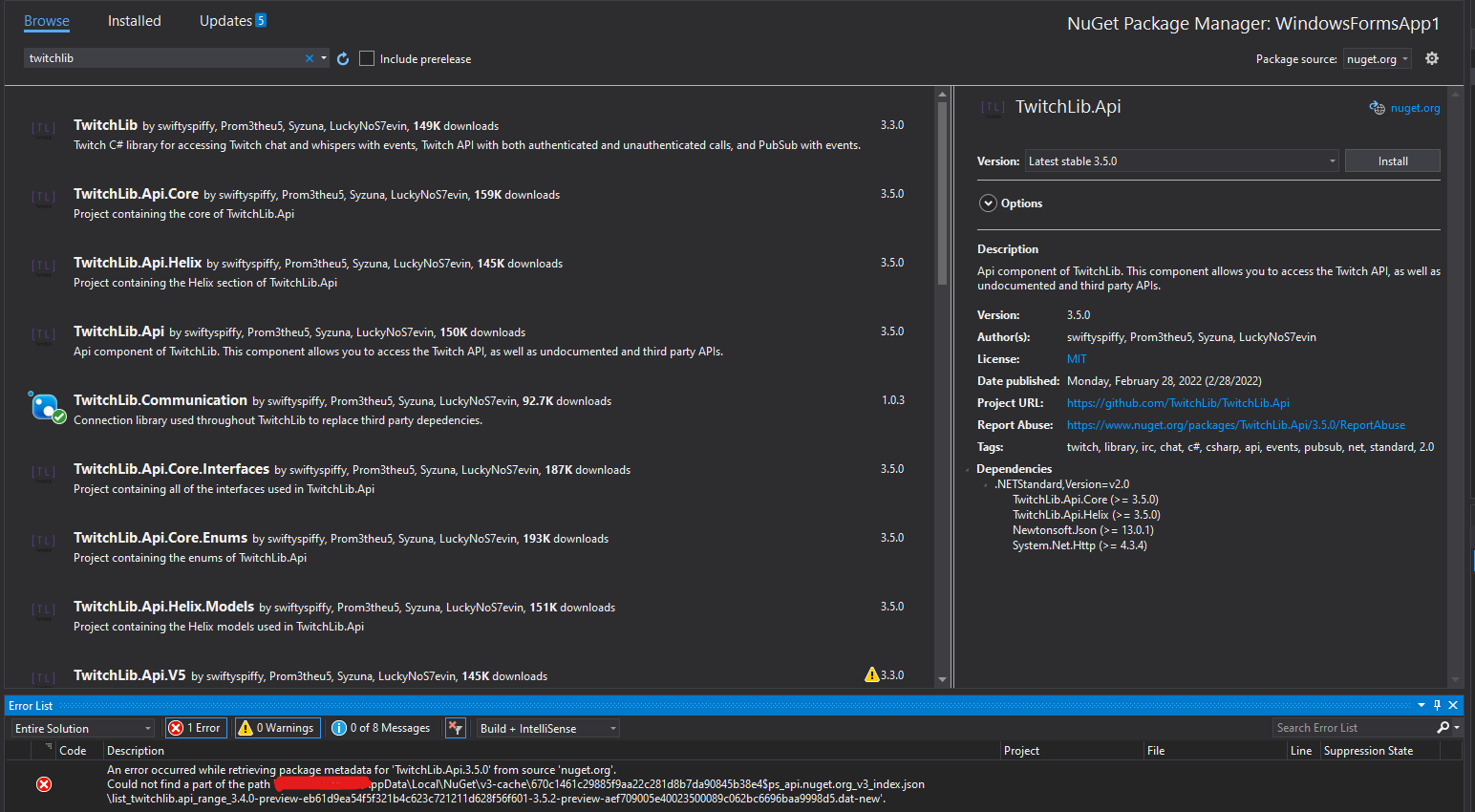Close the Error List panel
This screenshot has height=812, width=1475.
tap(1453, 705)
